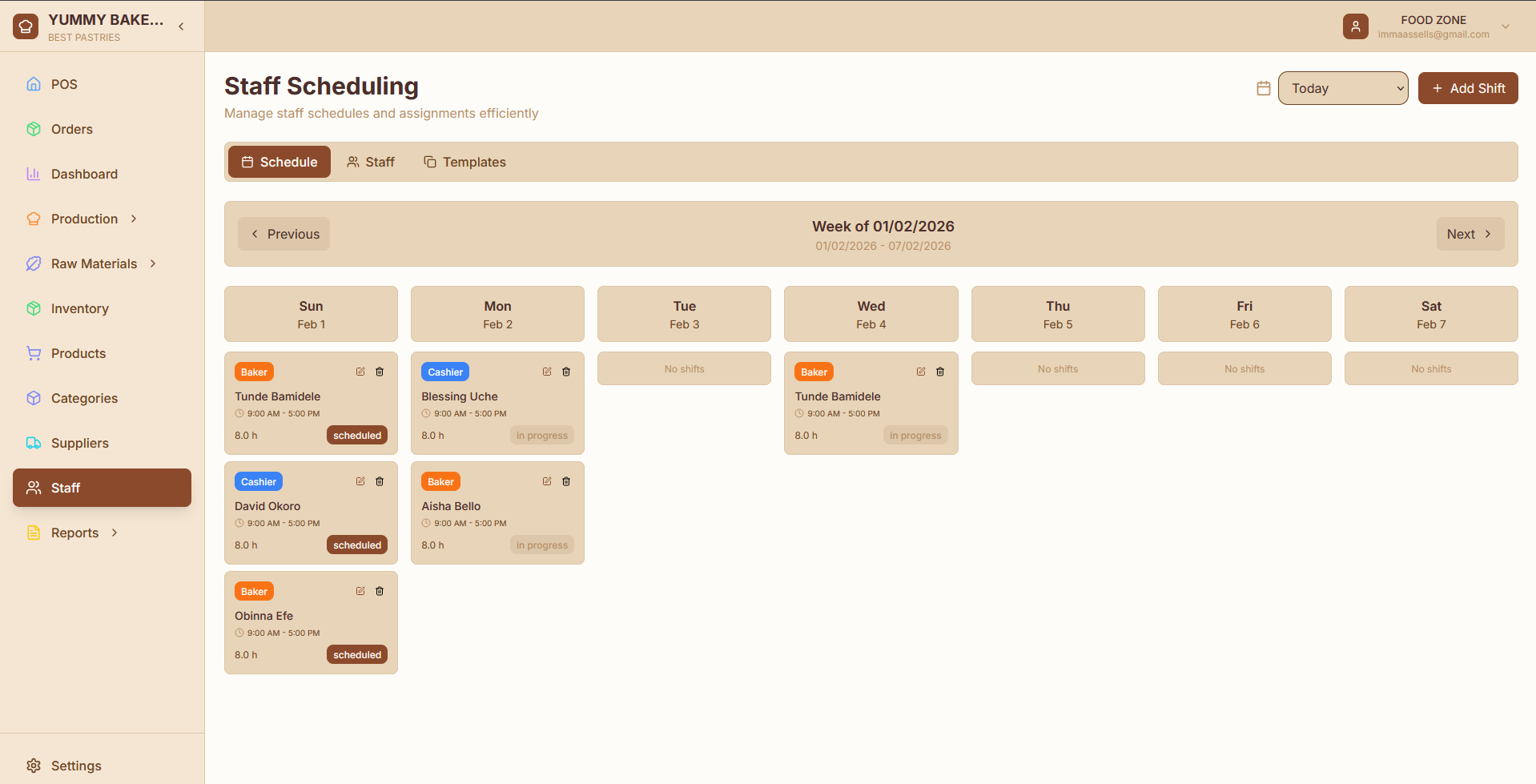Expand the Reports submenu
The height and width of the screenshot is (784, 1536).
click(x=115, y=533)
